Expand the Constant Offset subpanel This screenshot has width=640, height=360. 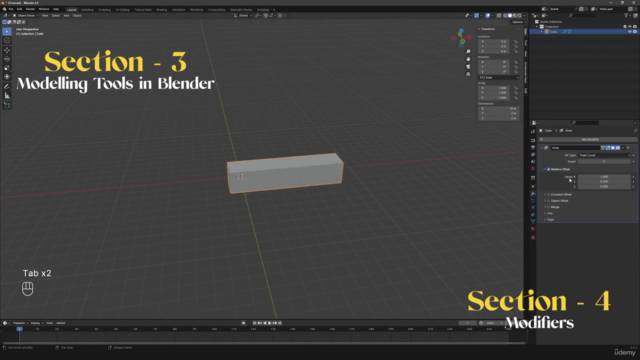pos(545,194)
